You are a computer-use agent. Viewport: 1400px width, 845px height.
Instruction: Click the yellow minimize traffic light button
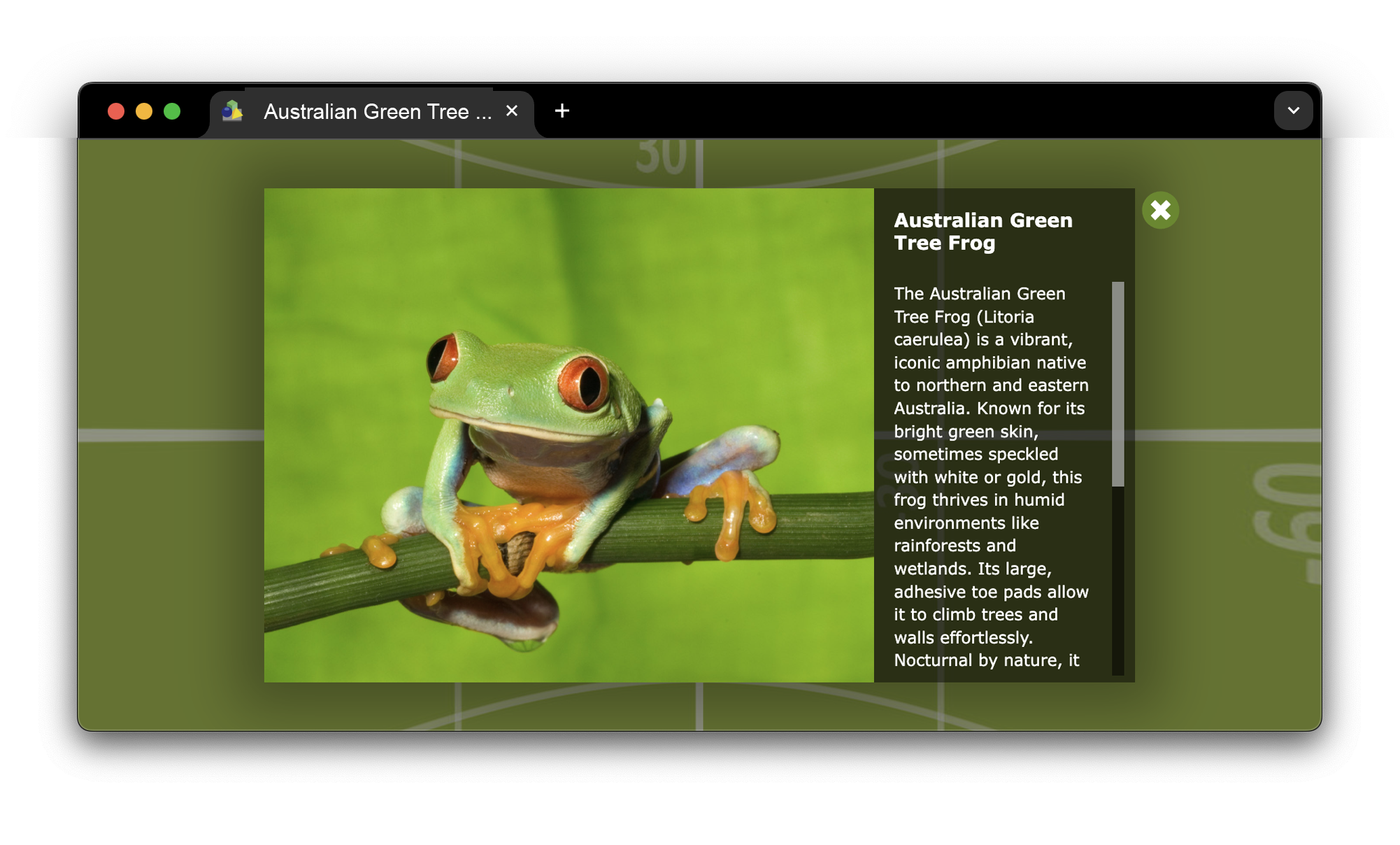(x=144, y=111)
